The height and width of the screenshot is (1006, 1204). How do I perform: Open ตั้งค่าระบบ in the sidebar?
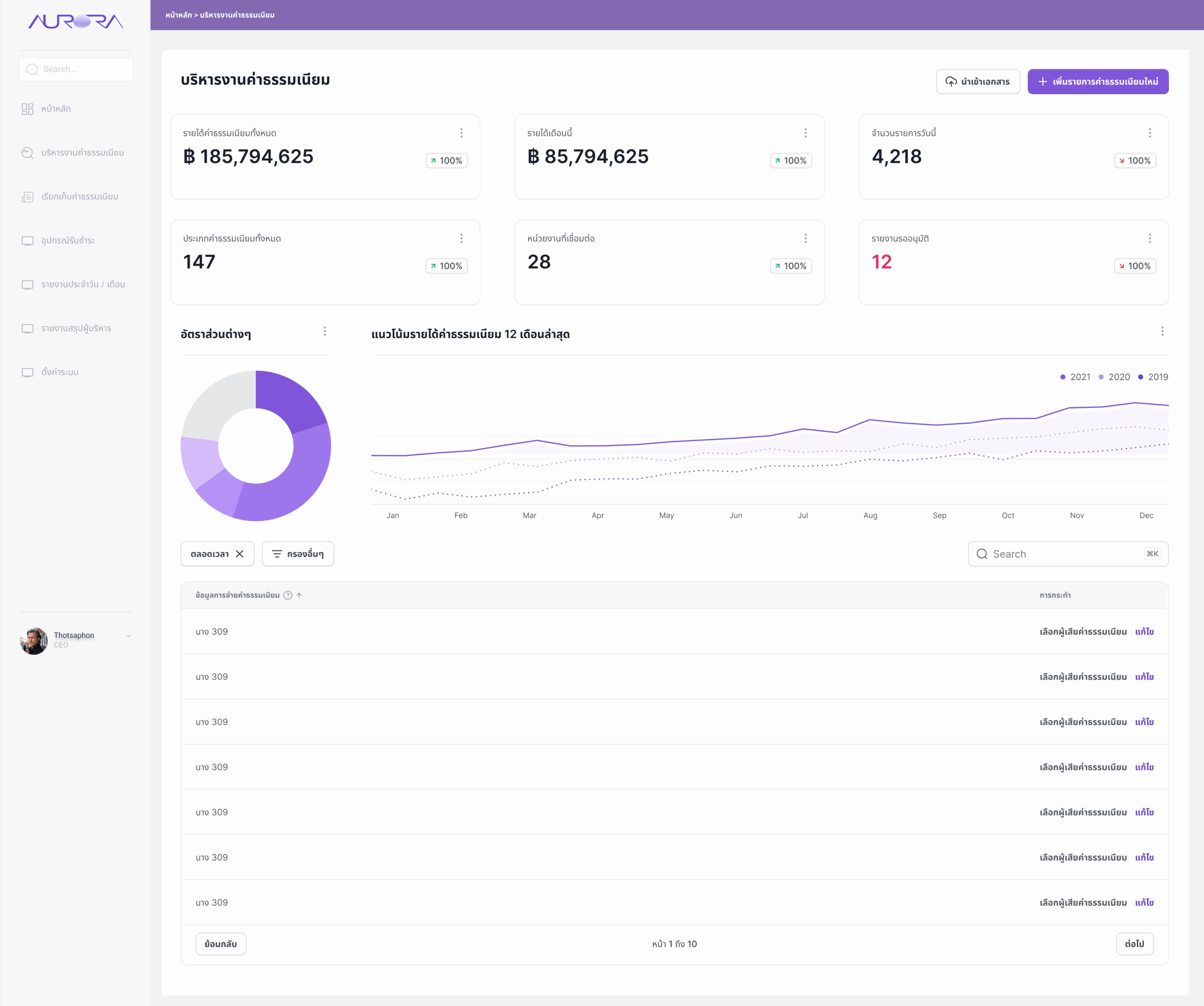coord(60,372)
